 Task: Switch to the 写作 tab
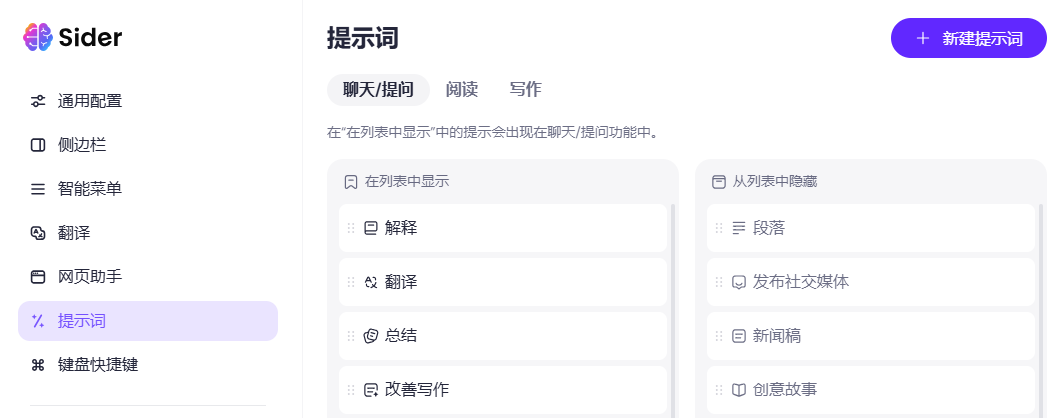[x=525, y=90]
